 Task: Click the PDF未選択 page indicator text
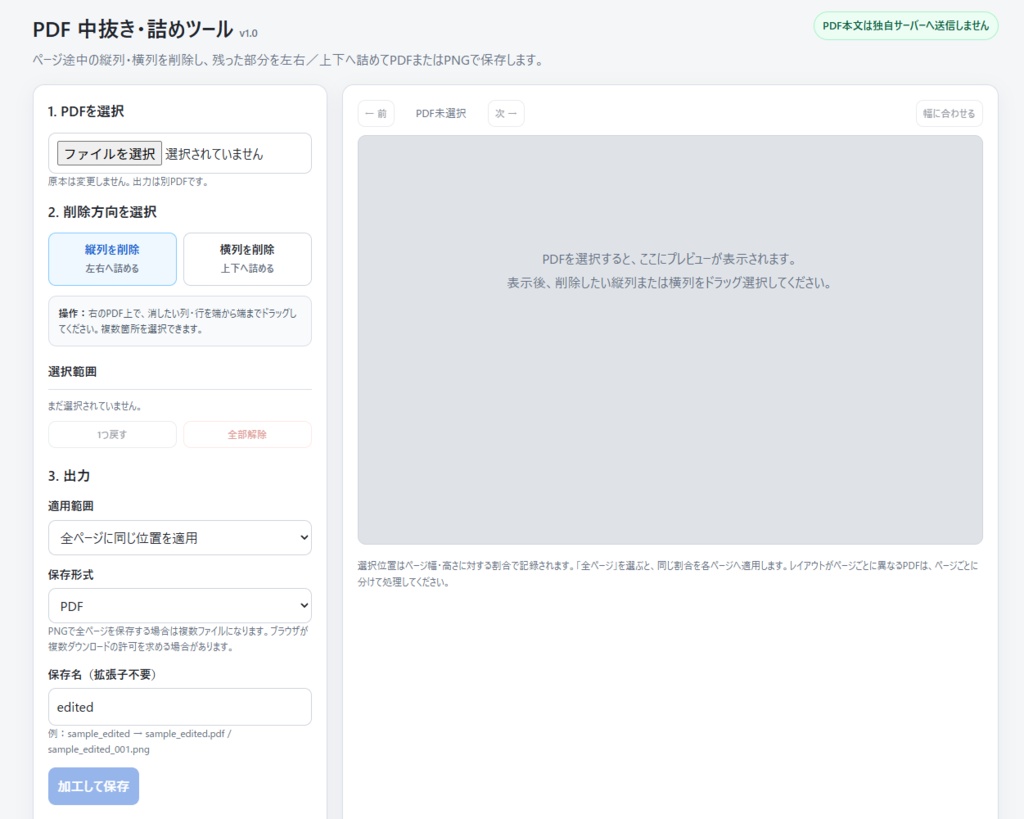[x=441, y=114]
